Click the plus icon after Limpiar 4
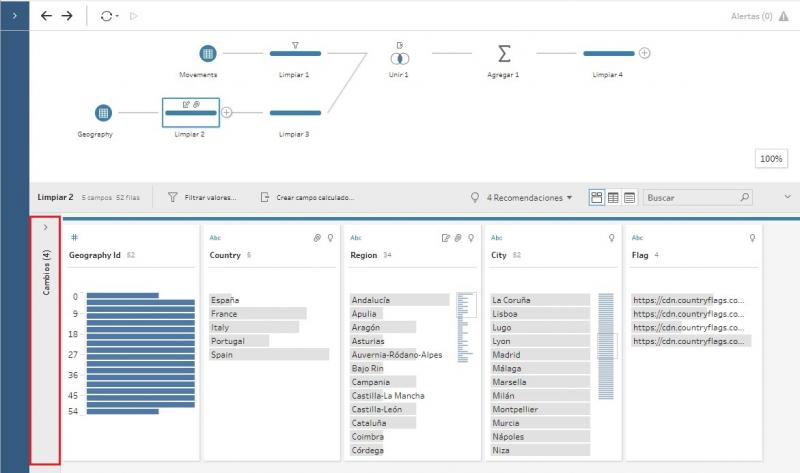800x473 pixels. pyautogui.click(x=645, y=53)
